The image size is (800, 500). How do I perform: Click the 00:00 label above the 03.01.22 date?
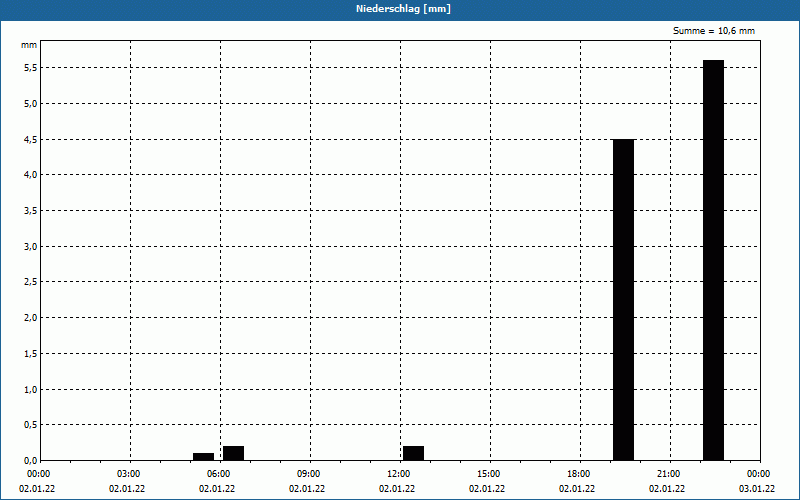(758, 474)
